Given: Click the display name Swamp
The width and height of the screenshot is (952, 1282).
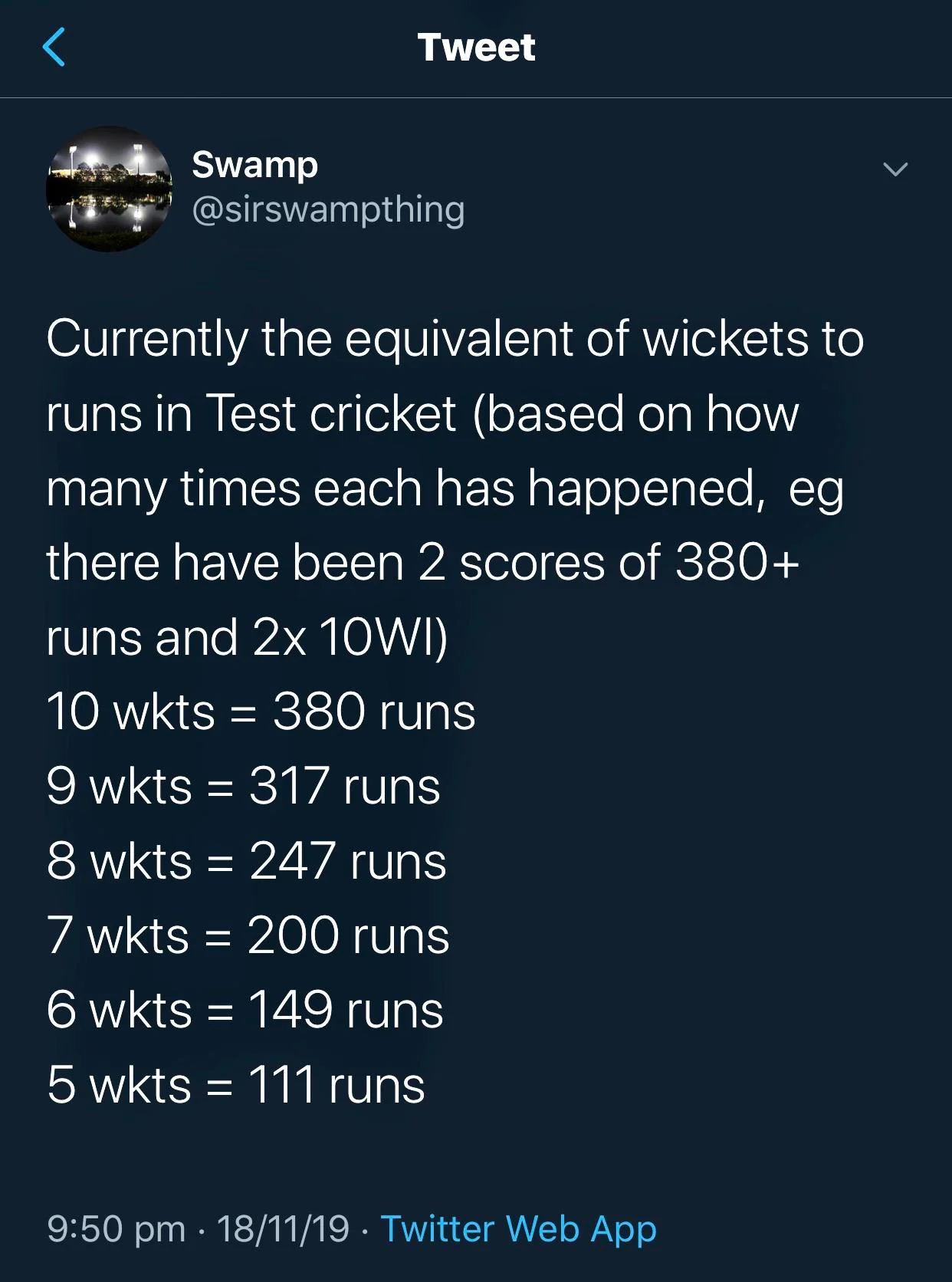Looking at the screenshot, I should (253, 165).
